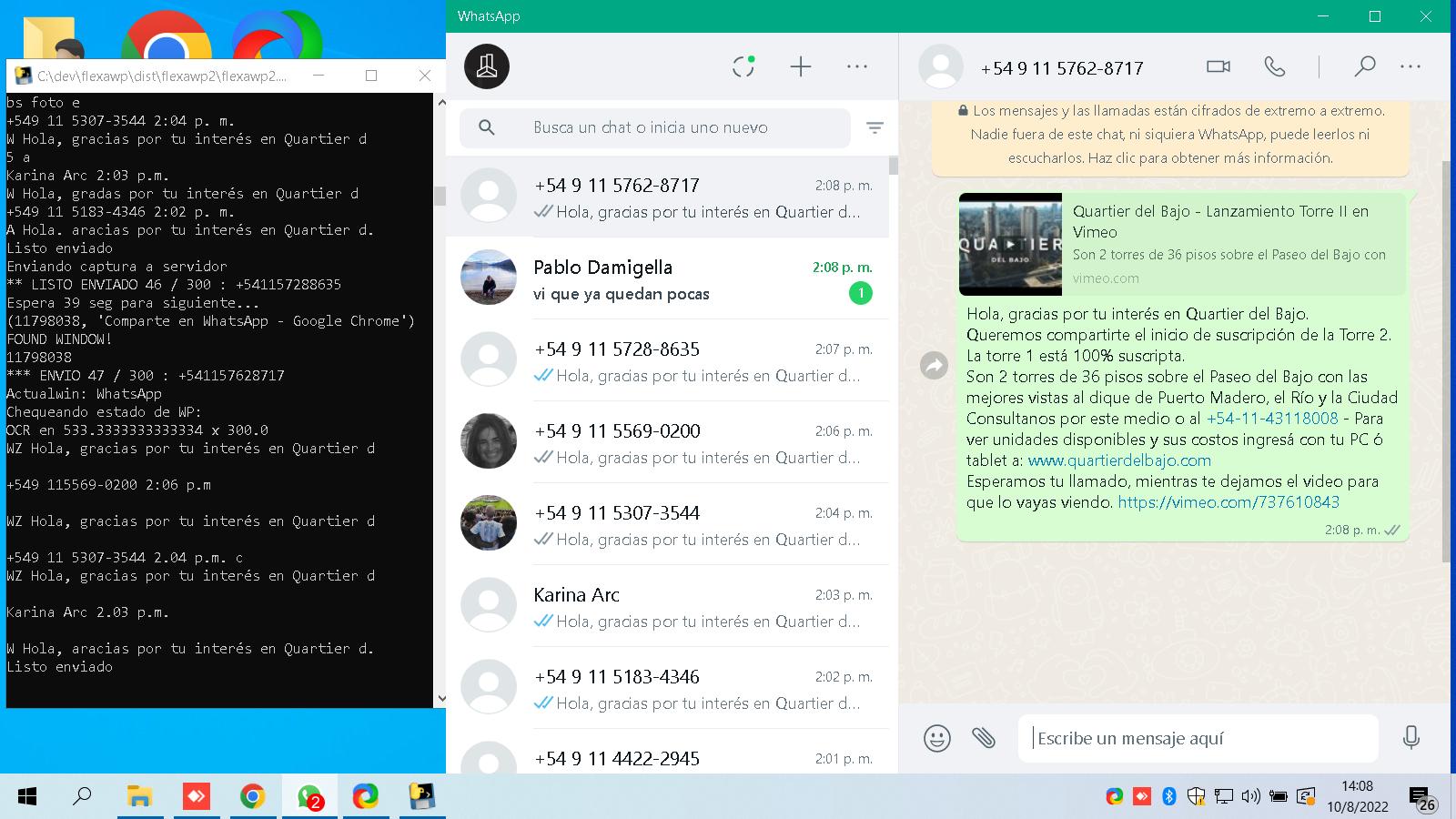This screenshot has height=819, width=1456.
Task: Open Pablo Damigella's profile picture
Action: 489,278
